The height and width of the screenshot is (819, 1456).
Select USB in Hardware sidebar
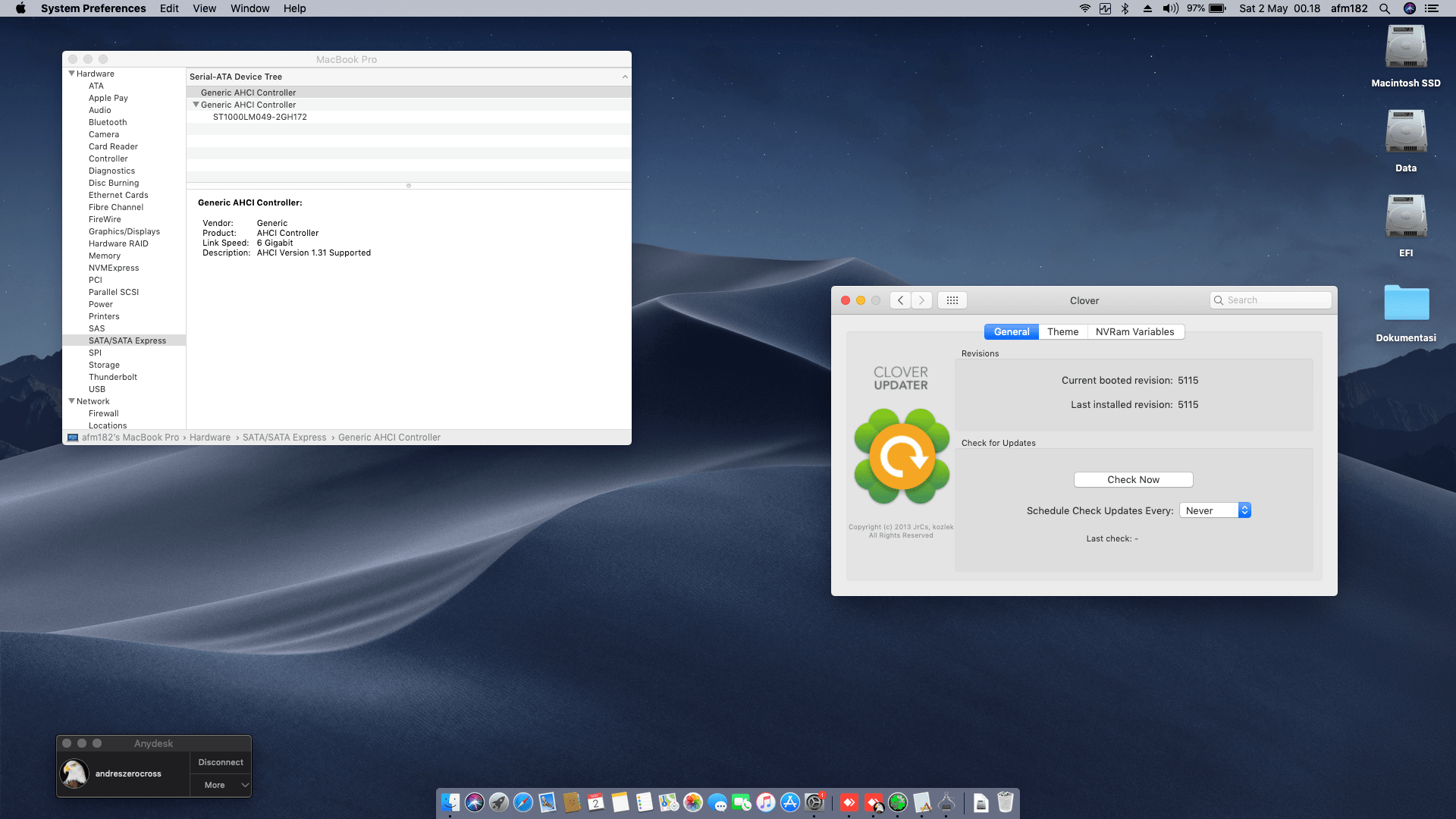coord(97,389)
